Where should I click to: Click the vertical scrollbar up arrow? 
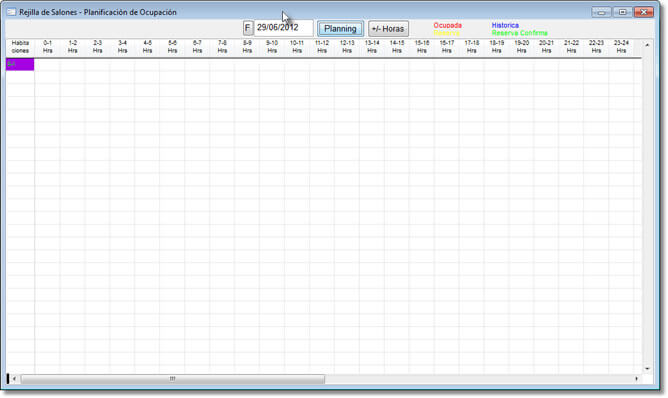click(x=647, y=45)
